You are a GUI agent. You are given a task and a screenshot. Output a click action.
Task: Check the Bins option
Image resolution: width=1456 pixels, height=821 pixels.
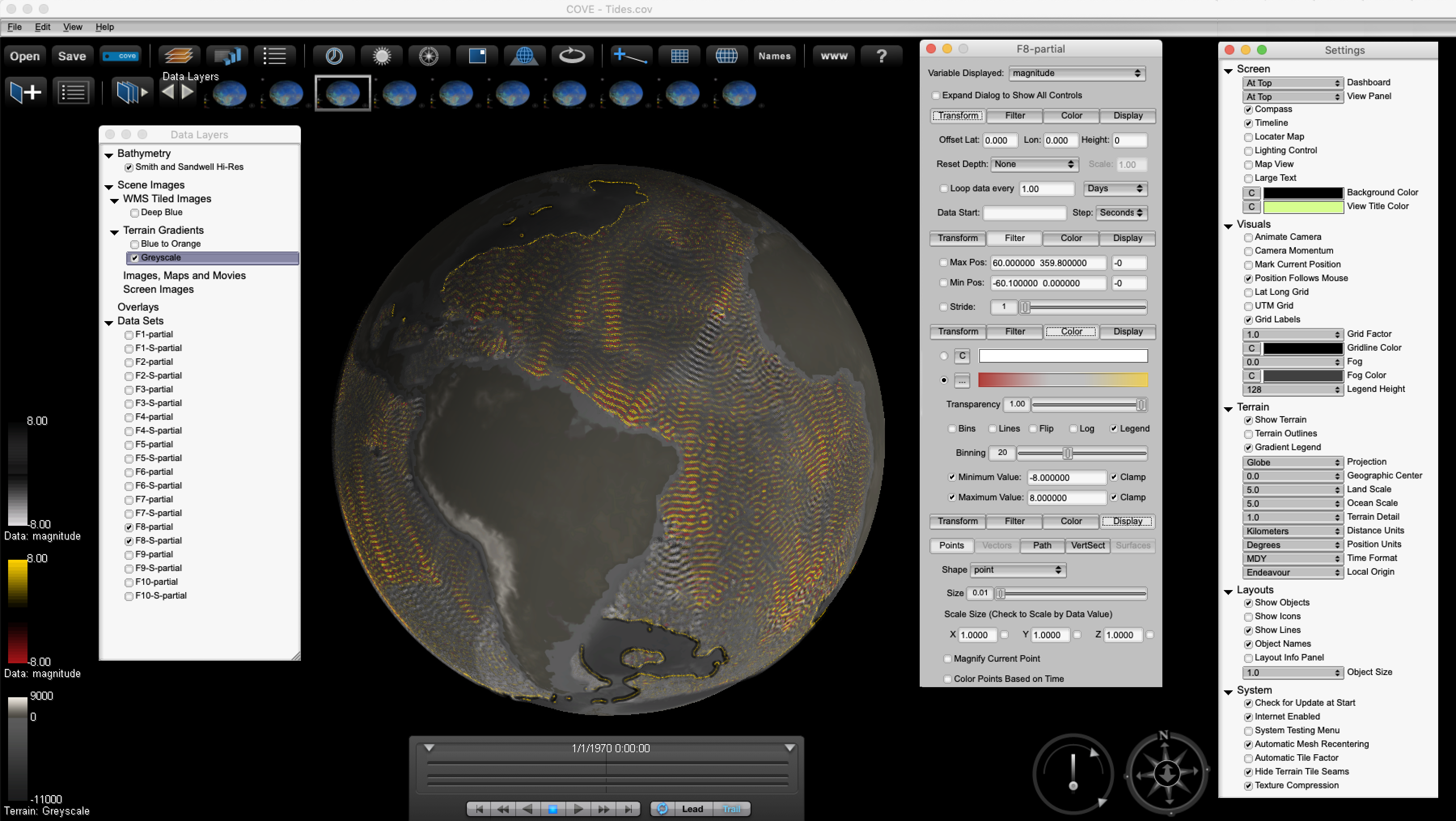[952, 429]
